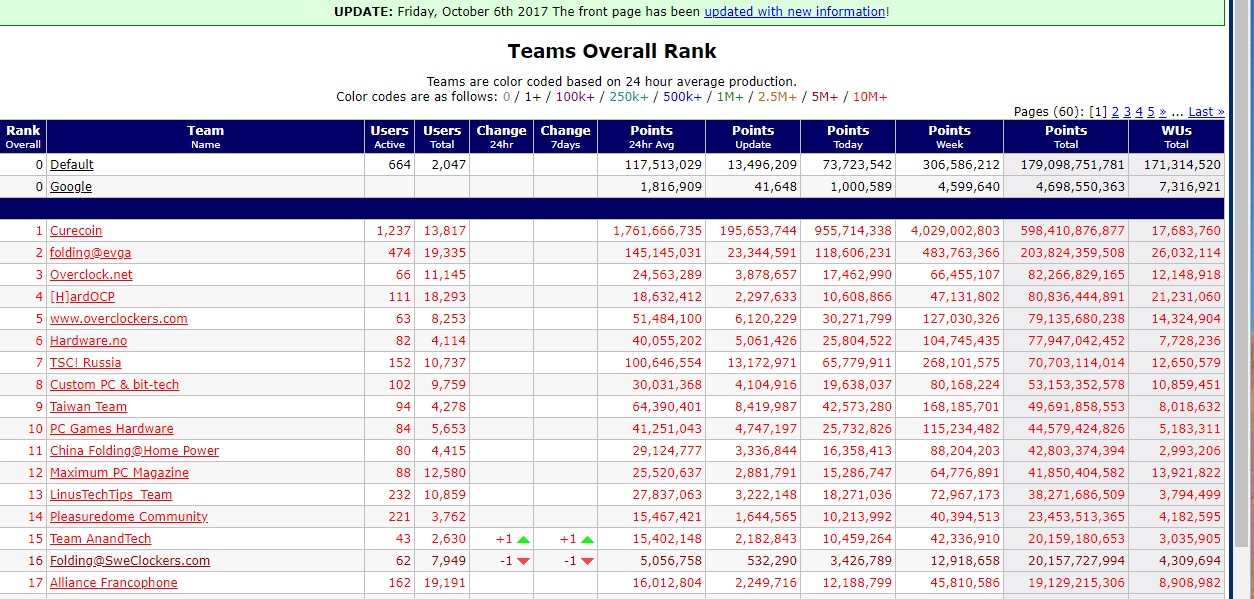View the PC Games Hardware team

112,429
